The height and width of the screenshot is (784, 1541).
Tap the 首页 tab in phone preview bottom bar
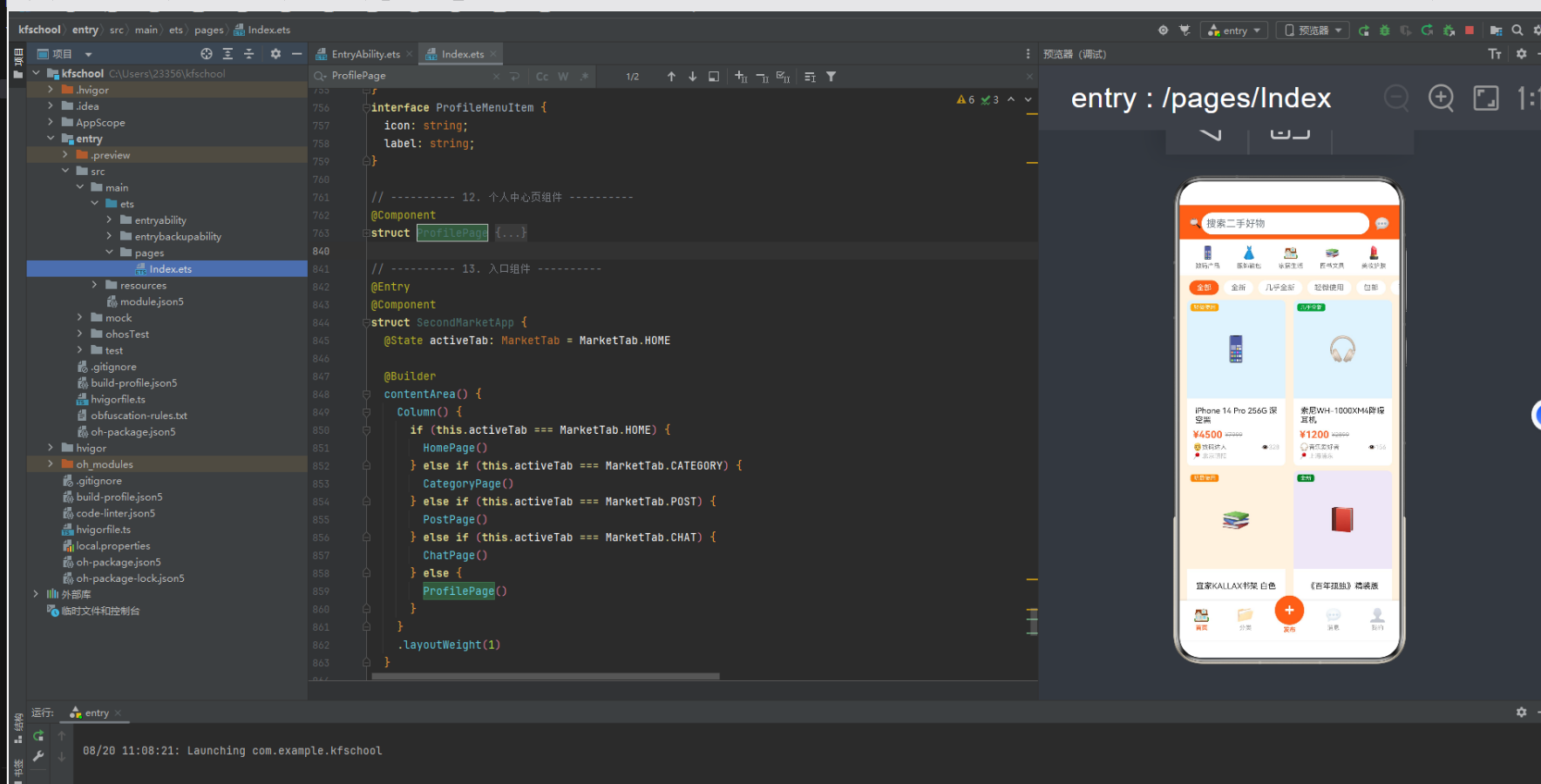coord(1201,619)
